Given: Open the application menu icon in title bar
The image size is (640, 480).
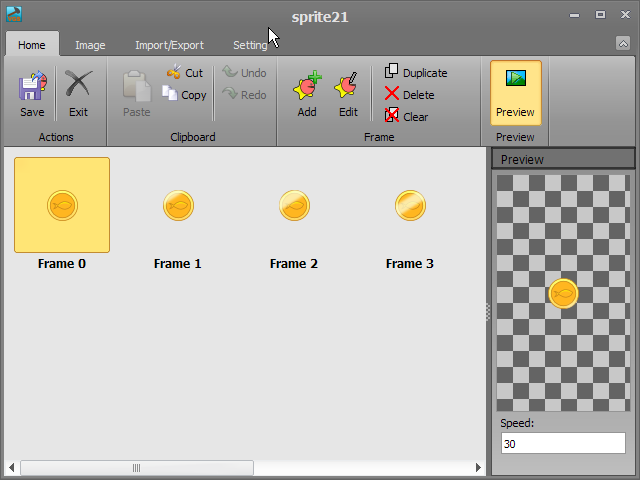Looking at the screenshot, I should (x=14, y=15).
